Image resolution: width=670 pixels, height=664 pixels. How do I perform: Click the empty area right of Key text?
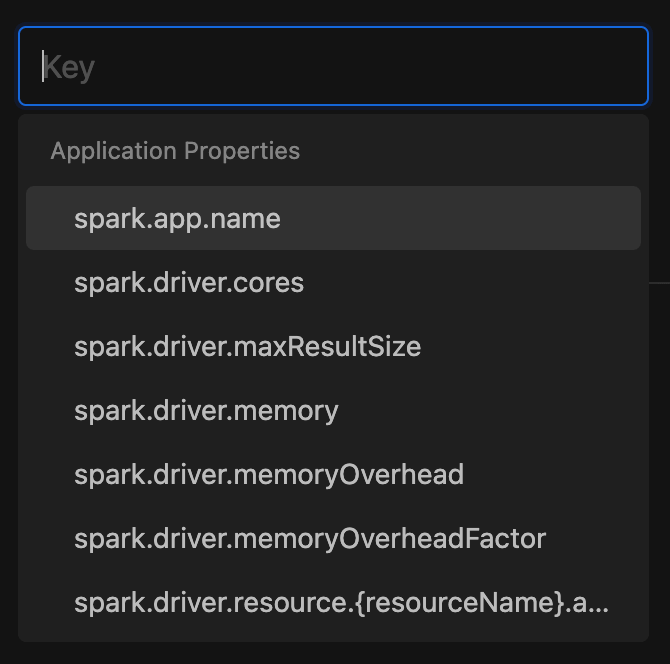(367, 66)
